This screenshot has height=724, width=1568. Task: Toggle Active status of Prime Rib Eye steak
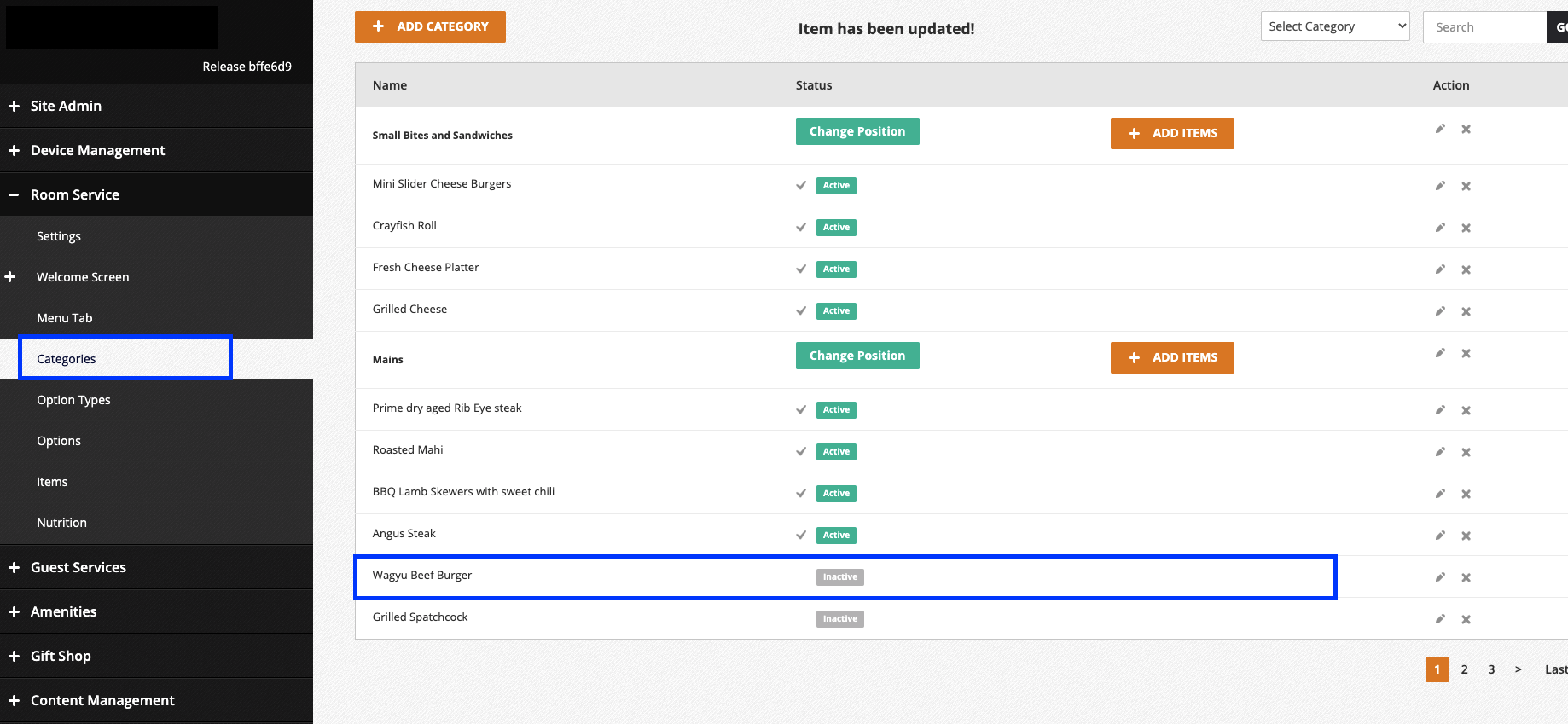pyautogui.click(x=835, y=410)
